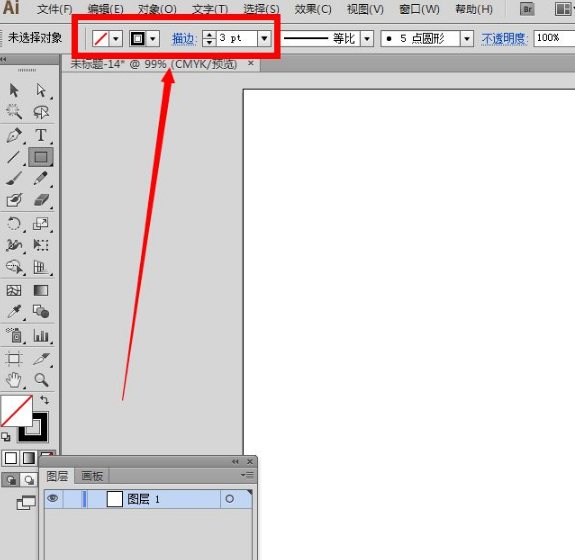This screenshot has height=560, width=575.
Task: Click the 描边 stroke link
Action: click(184, 39)
